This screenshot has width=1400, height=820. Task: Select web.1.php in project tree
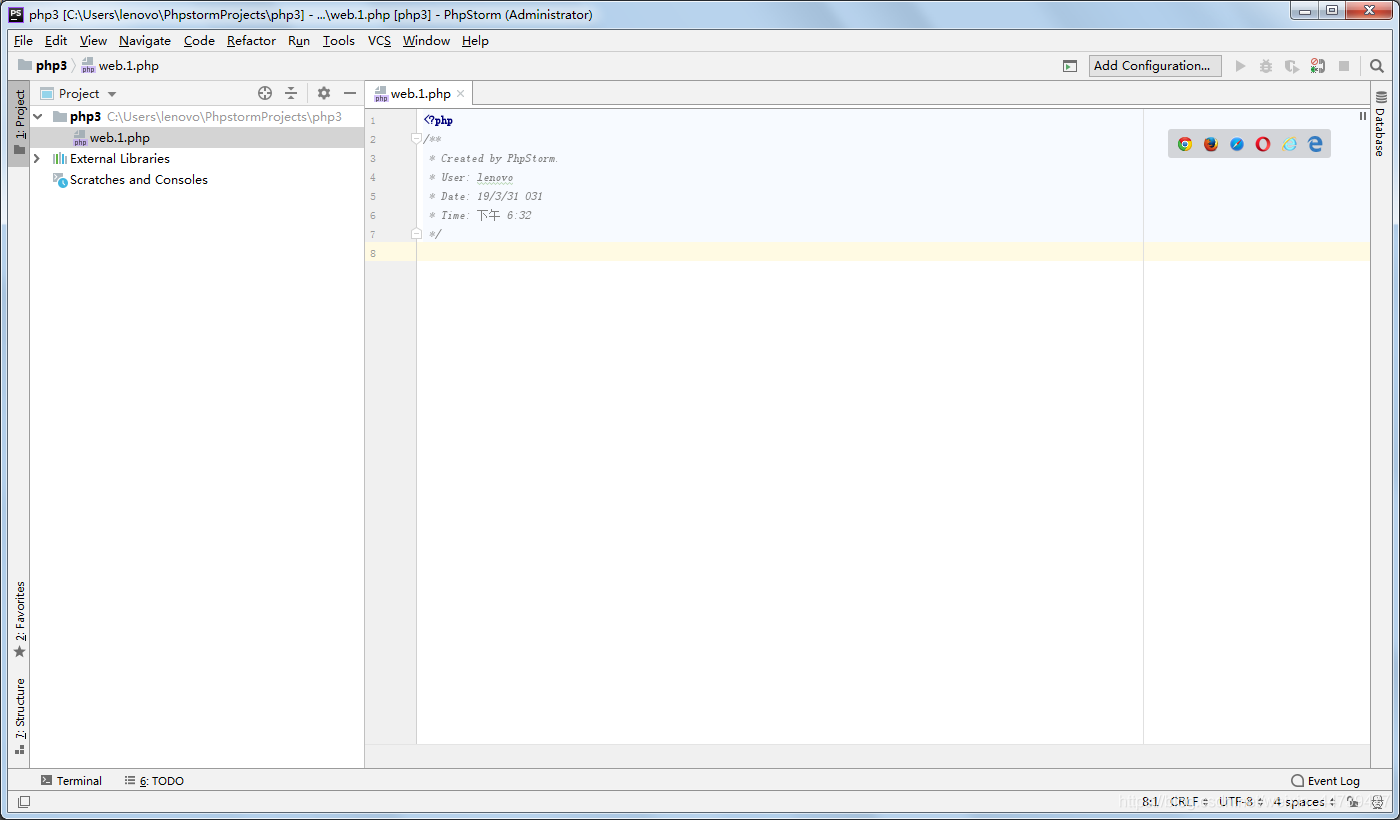pyautogui.click(x=197, y=138)
